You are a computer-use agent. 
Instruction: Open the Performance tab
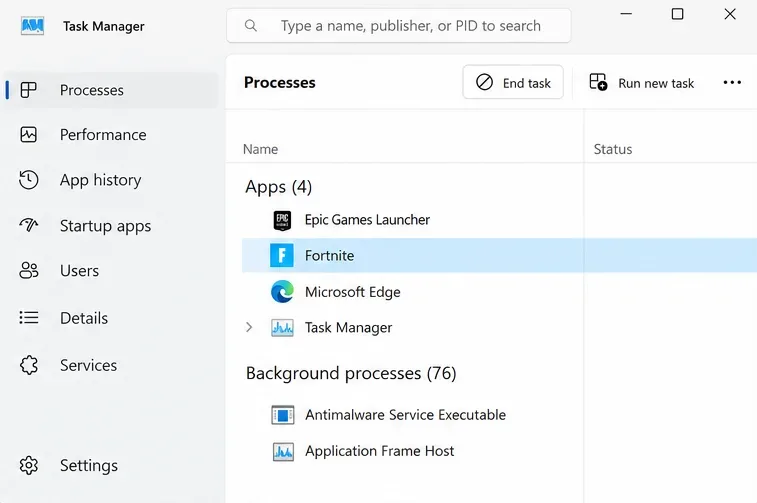(x=111, y=135)
